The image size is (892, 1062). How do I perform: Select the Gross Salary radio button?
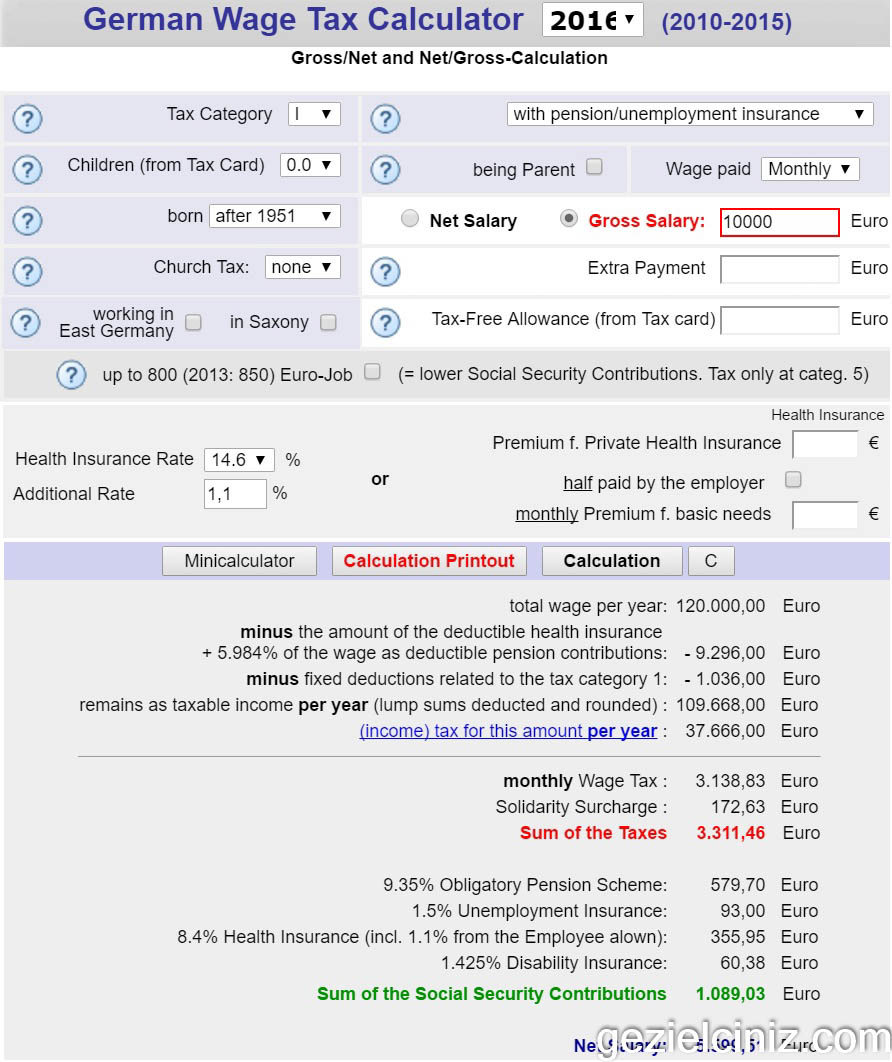(x=569, y=218)
